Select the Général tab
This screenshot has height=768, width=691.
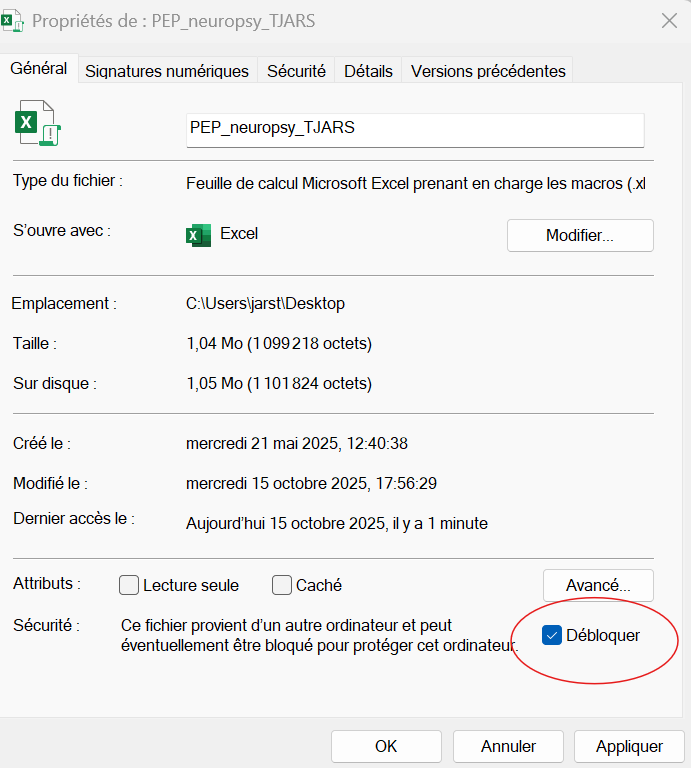(39, 69)
